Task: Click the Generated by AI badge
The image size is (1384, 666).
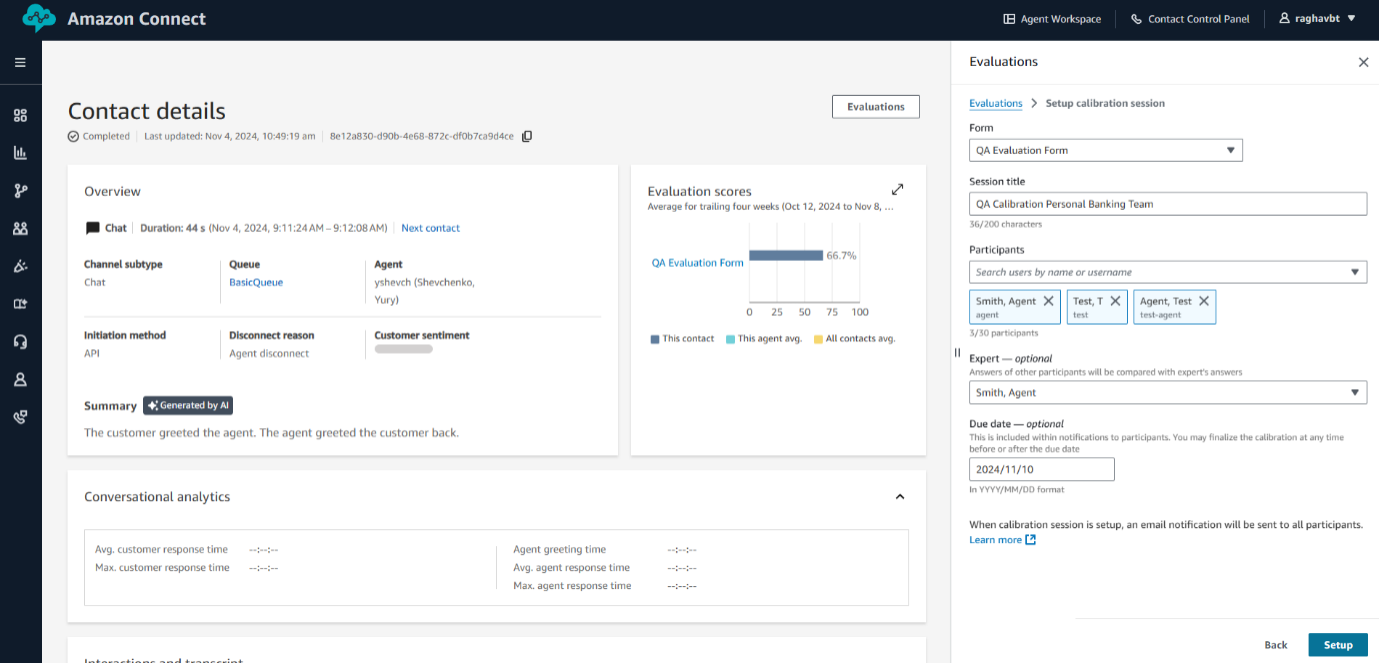Action: coord(188,405)
